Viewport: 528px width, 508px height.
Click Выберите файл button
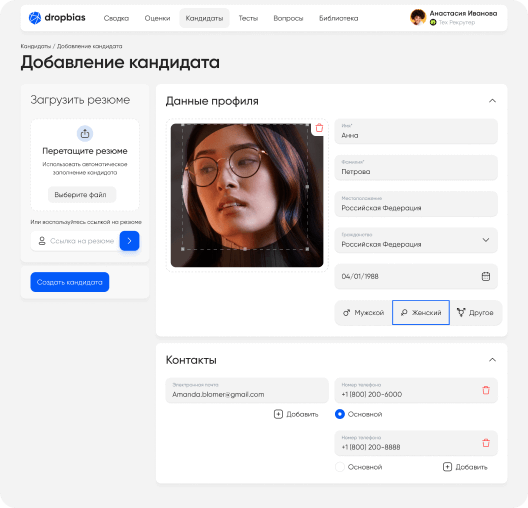82,195
